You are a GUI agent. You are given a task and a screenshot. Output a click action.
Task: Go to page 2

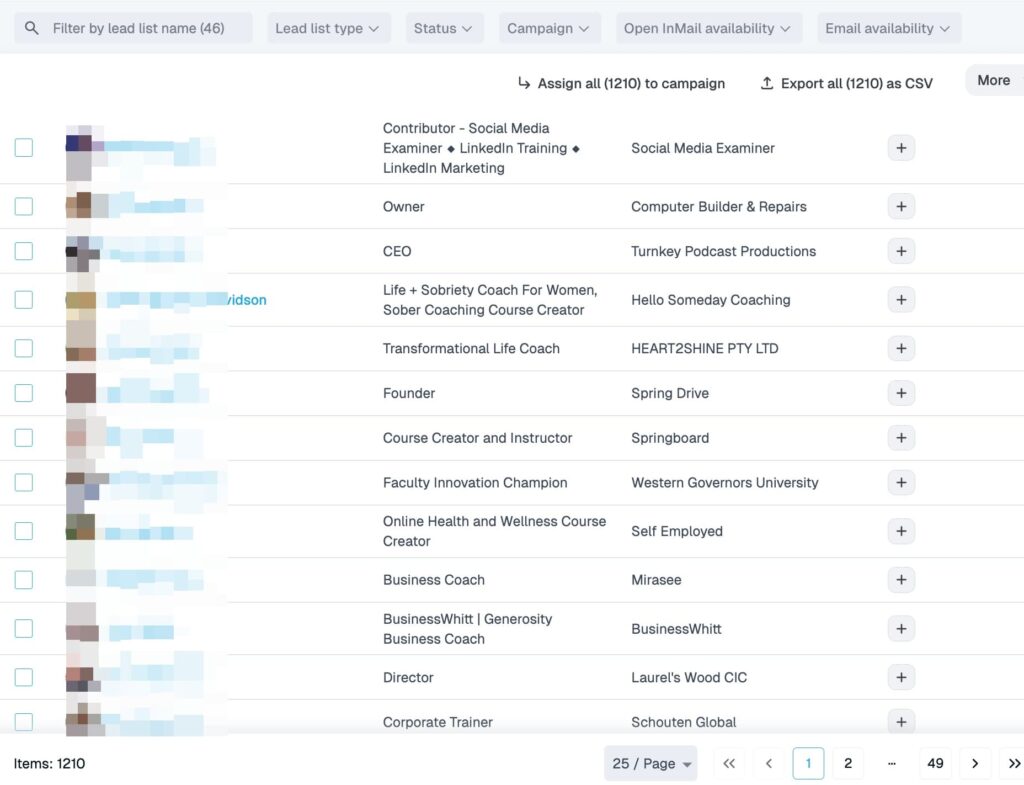848,763
